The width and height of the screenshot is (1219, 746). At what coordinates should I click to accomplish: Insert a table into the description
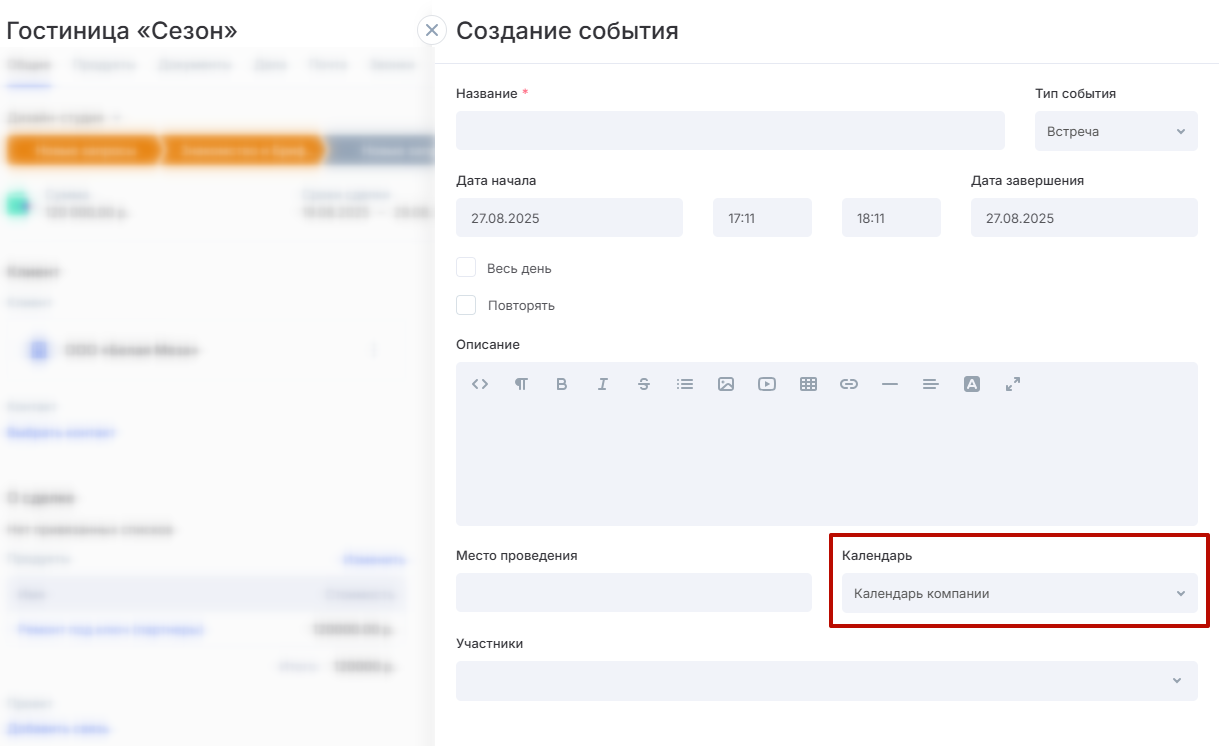coord(808,384)
